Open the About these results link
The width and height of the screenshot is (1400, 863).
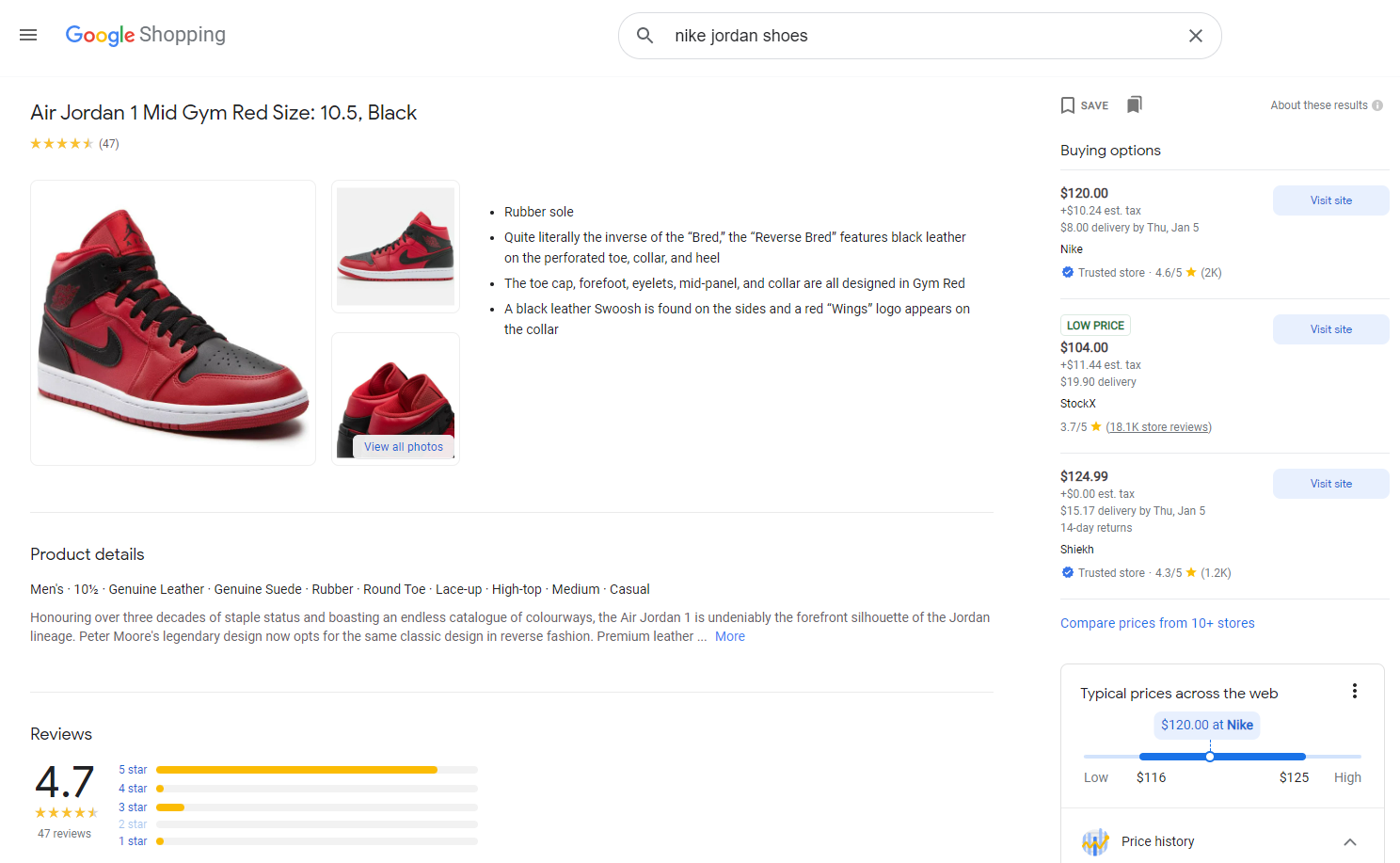coord(1319,105)
